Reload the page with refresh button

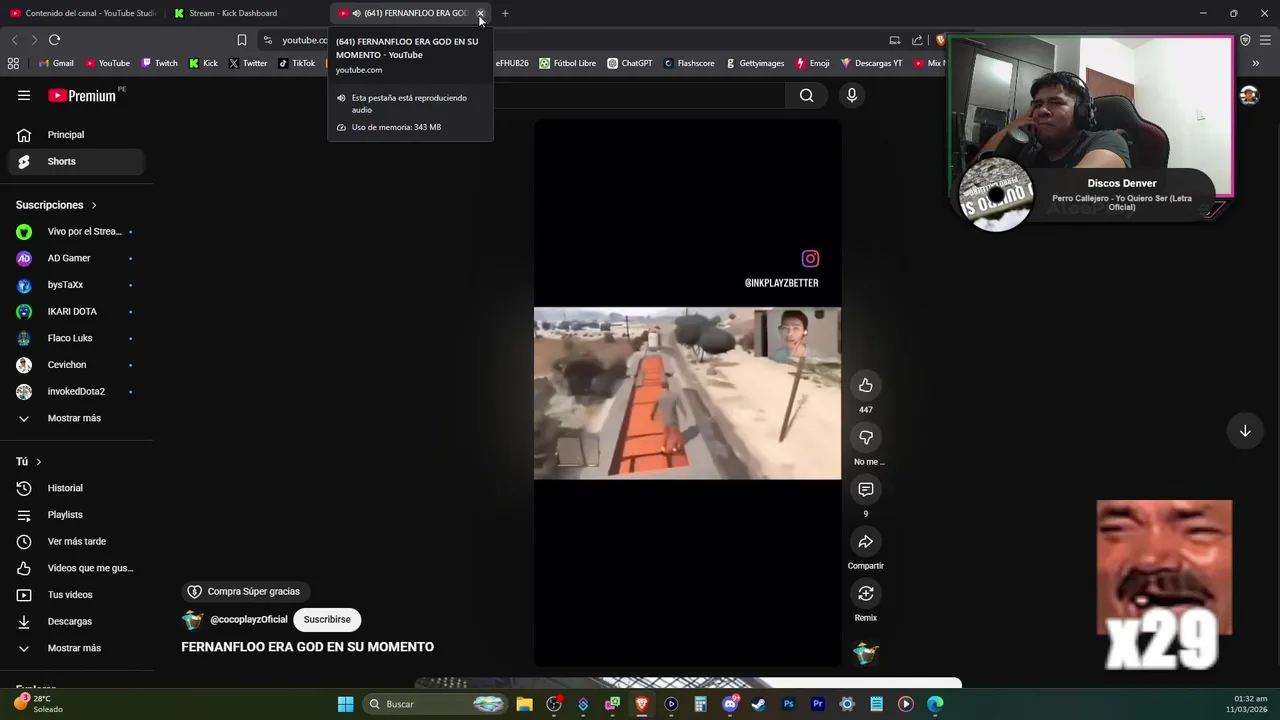tap(54, 40)
